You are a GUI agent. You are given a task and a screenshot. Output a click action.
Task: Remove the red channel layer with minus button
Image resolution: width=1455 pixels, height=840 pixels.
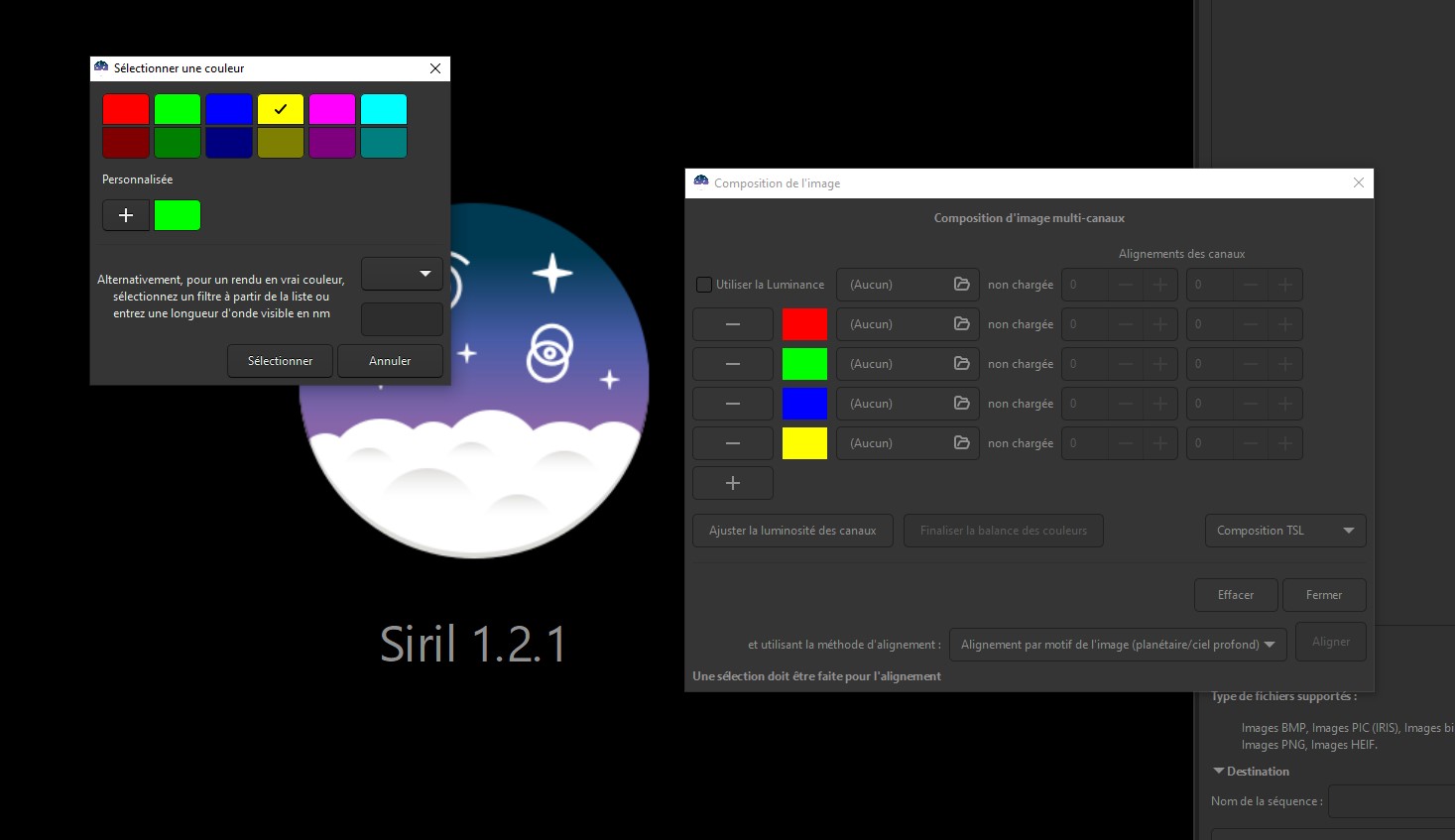(x=733, y=324)
